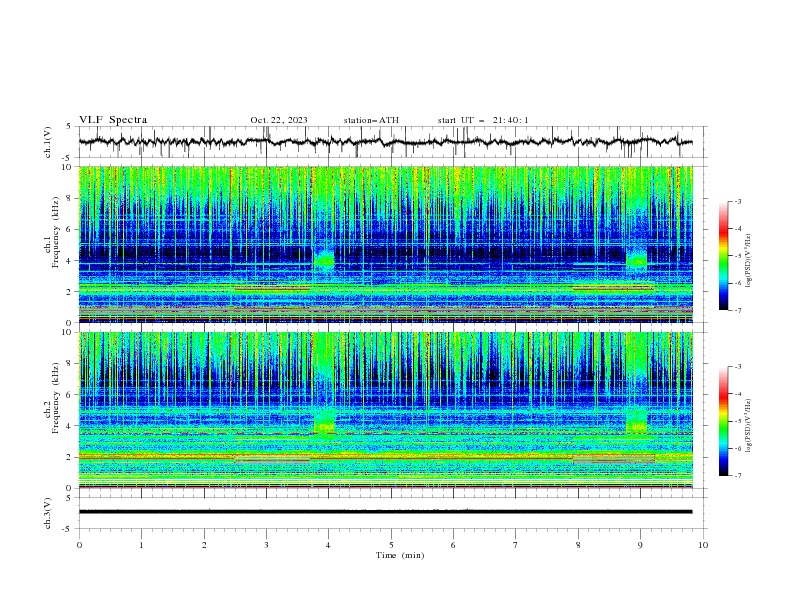Click the "Time (min)" axis label
The width and height of the screenshot is (792, 612).
(x=400, y=555)
